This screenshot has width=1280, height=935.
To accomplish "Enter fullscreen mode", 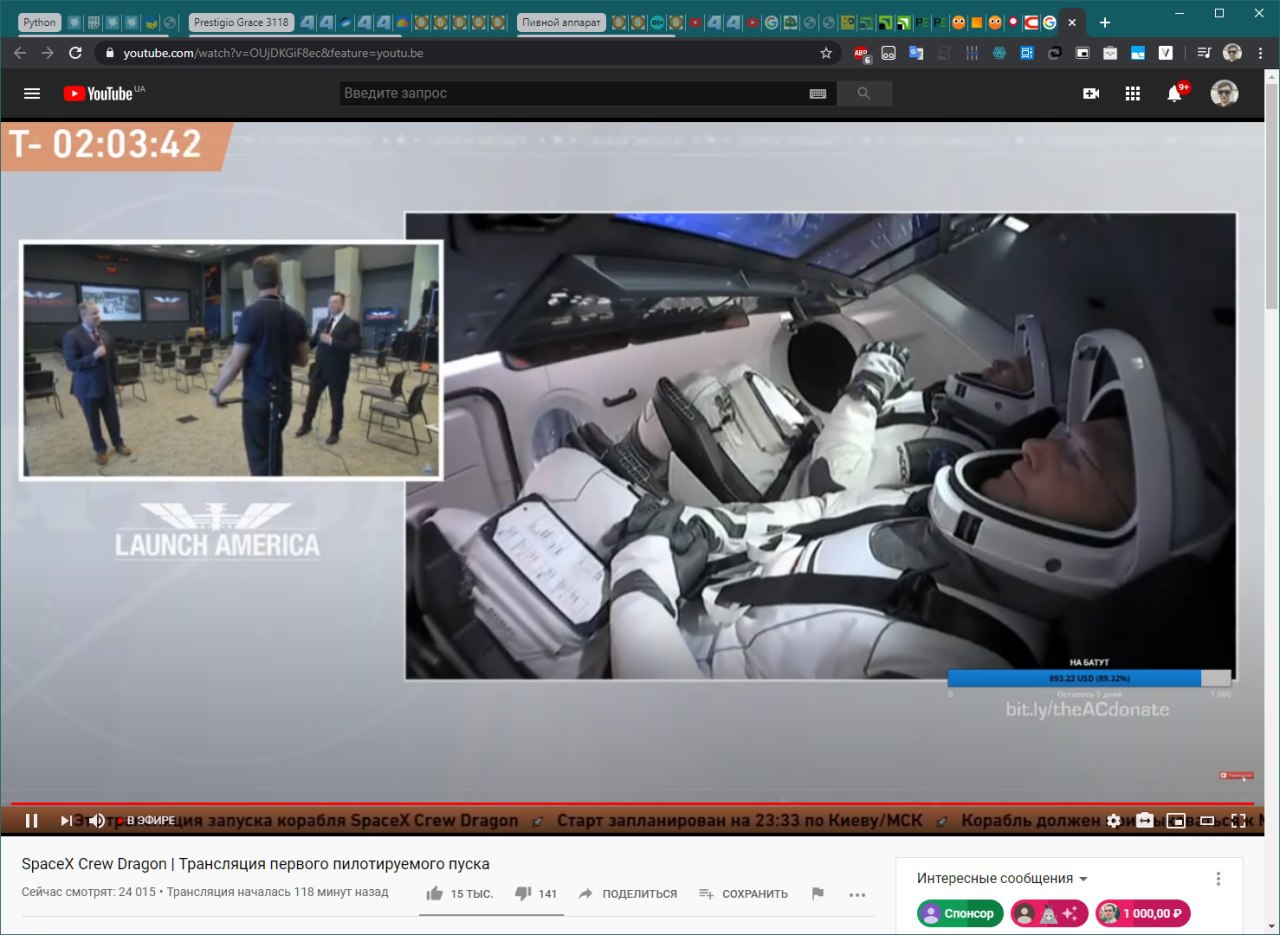I will (x=1238, y=821).
